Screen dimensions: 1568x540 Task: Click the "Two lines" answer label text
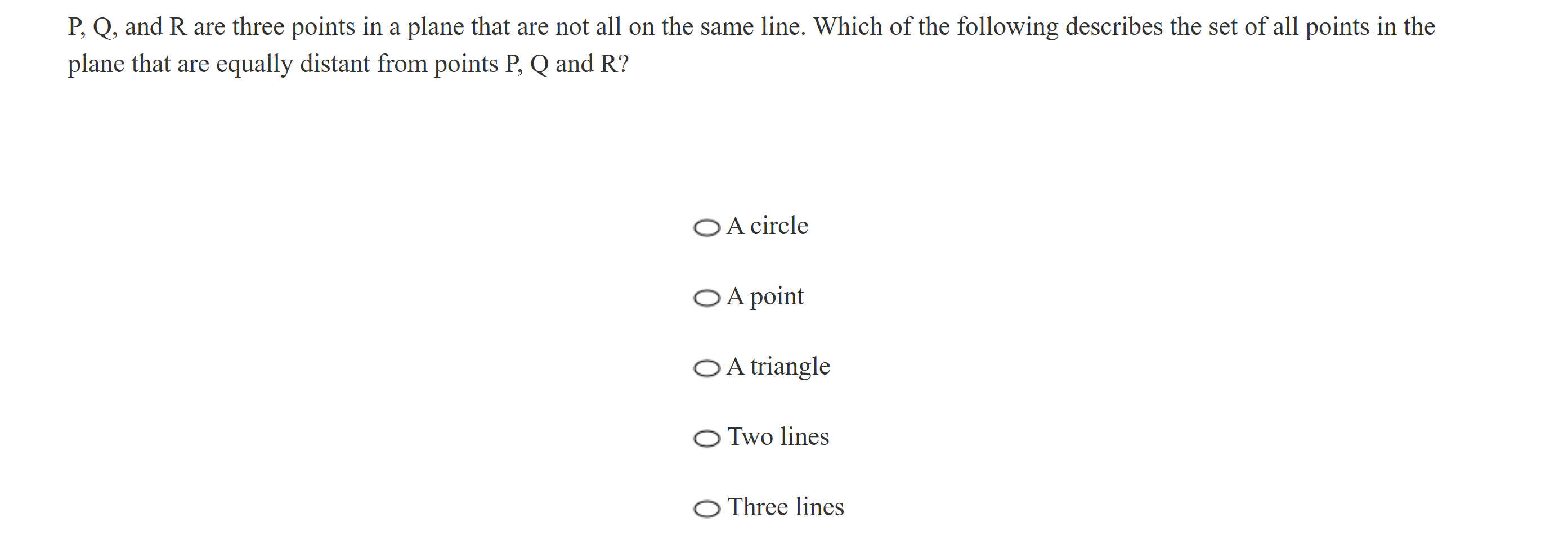pyautogui.click(x=778, y=437)
